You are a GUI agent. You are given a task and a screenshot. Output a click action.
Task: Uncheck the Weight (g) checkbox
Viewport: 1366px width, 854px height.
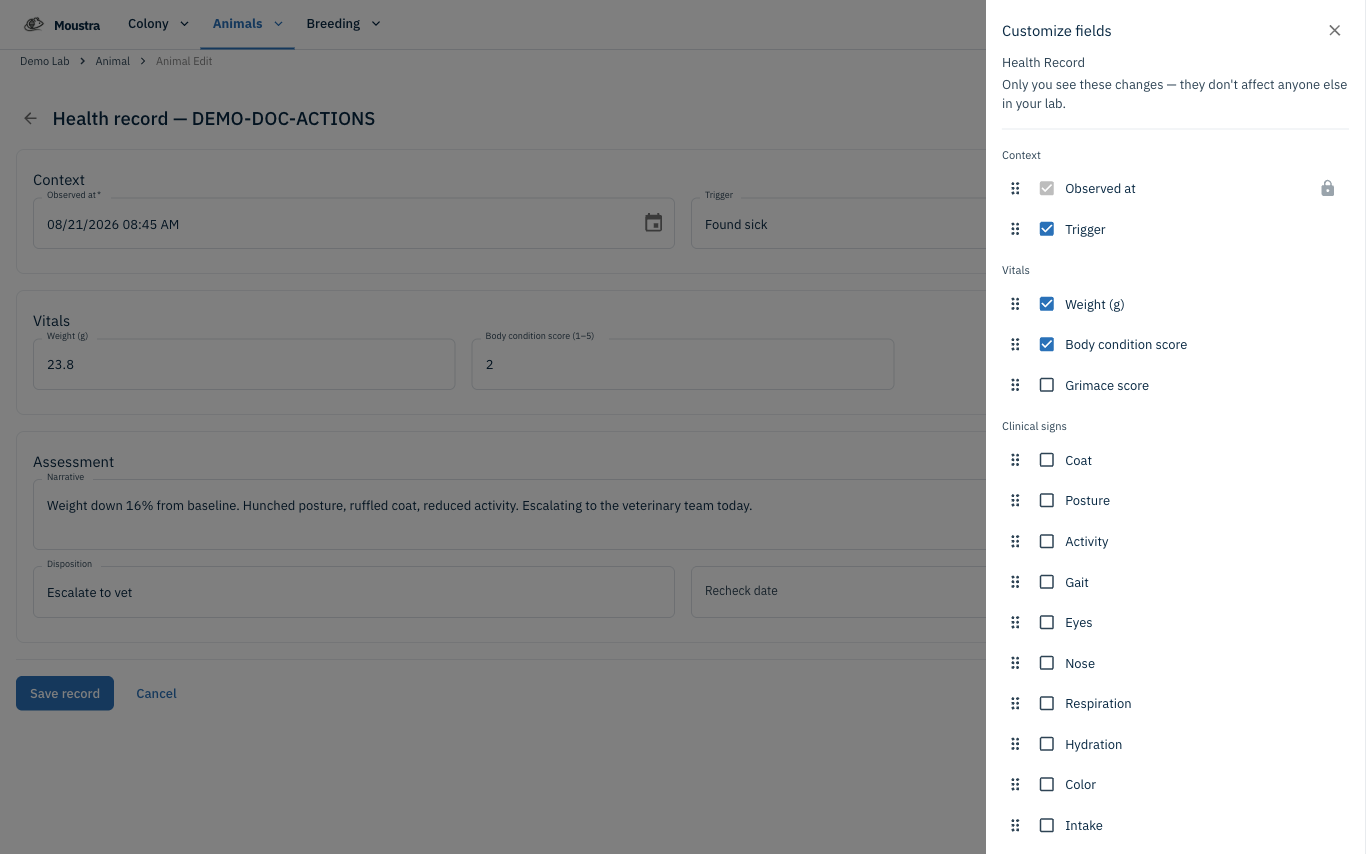pos(1046,304)
